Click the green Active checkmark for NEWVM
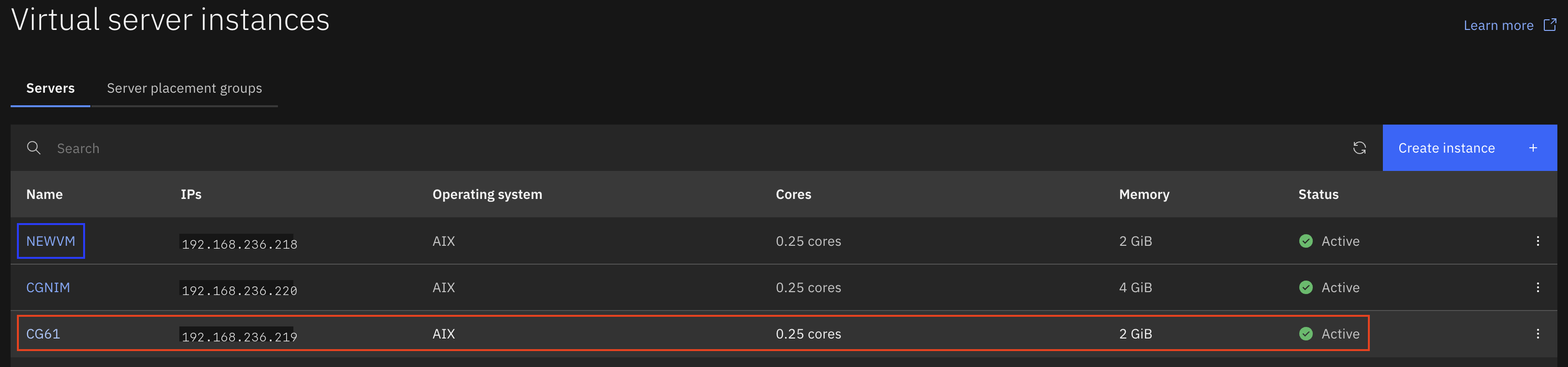The image size is (1568, 367). [1306, 241]
